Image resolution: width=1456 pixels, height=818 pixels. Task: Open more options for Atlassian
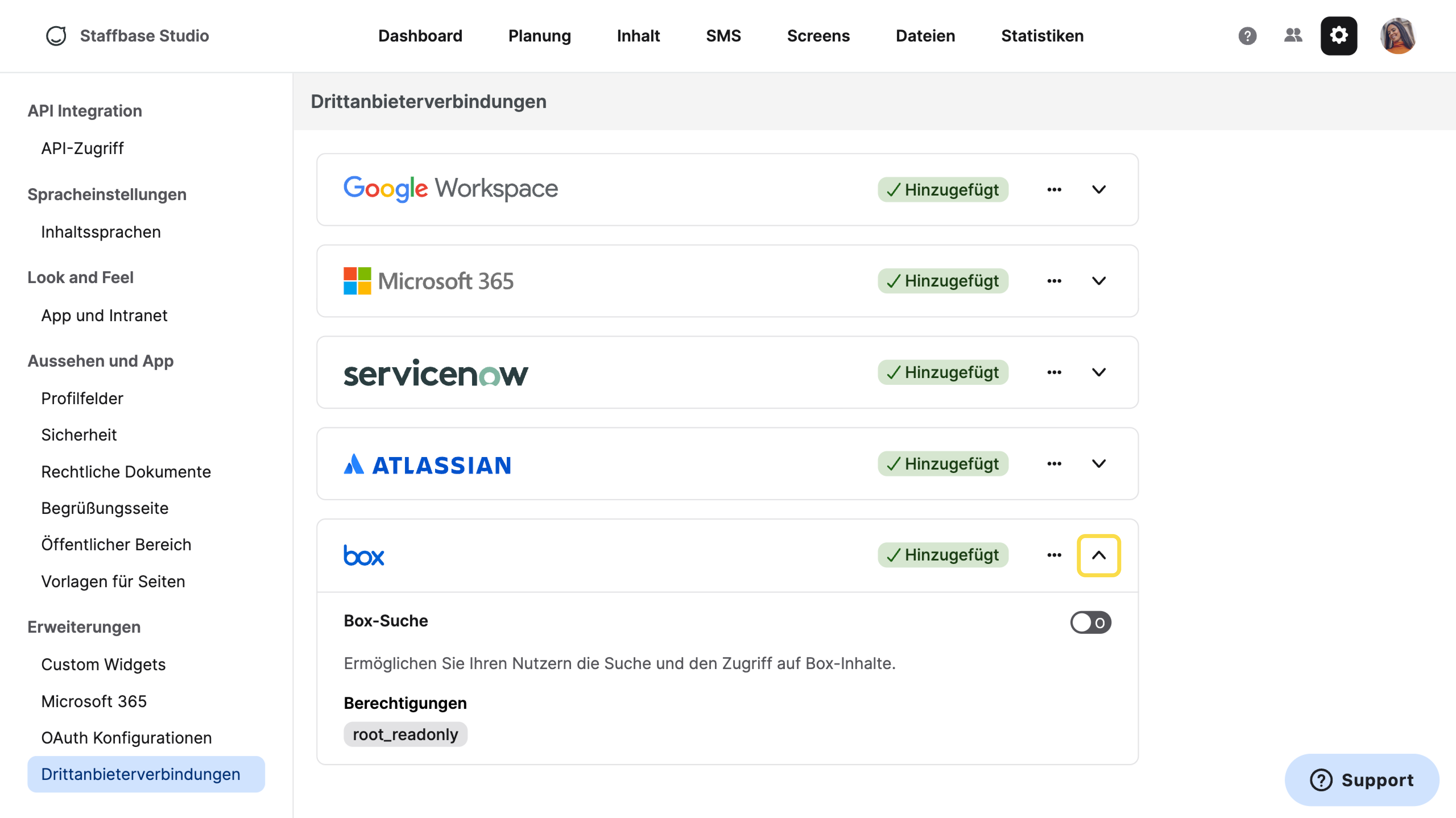(x=1054, y=464)
